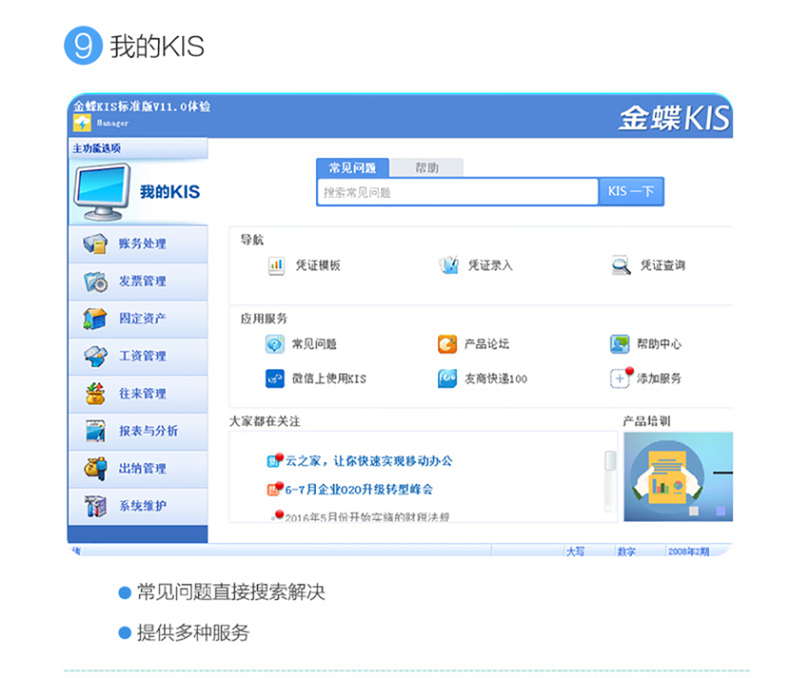Open the 常见问题 service icon

coord(275,345)
